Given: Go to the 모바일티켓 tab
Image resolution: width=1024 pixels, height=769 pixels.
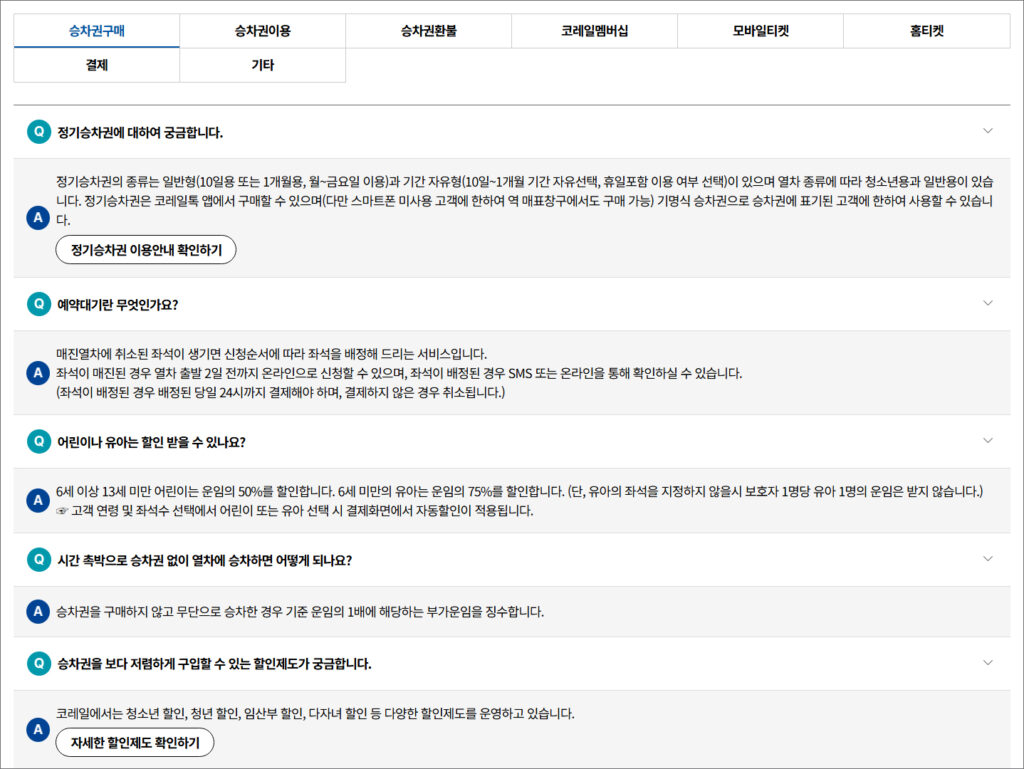Looking at the screenshot, I should pyautogui.click(x=760, y=31).
